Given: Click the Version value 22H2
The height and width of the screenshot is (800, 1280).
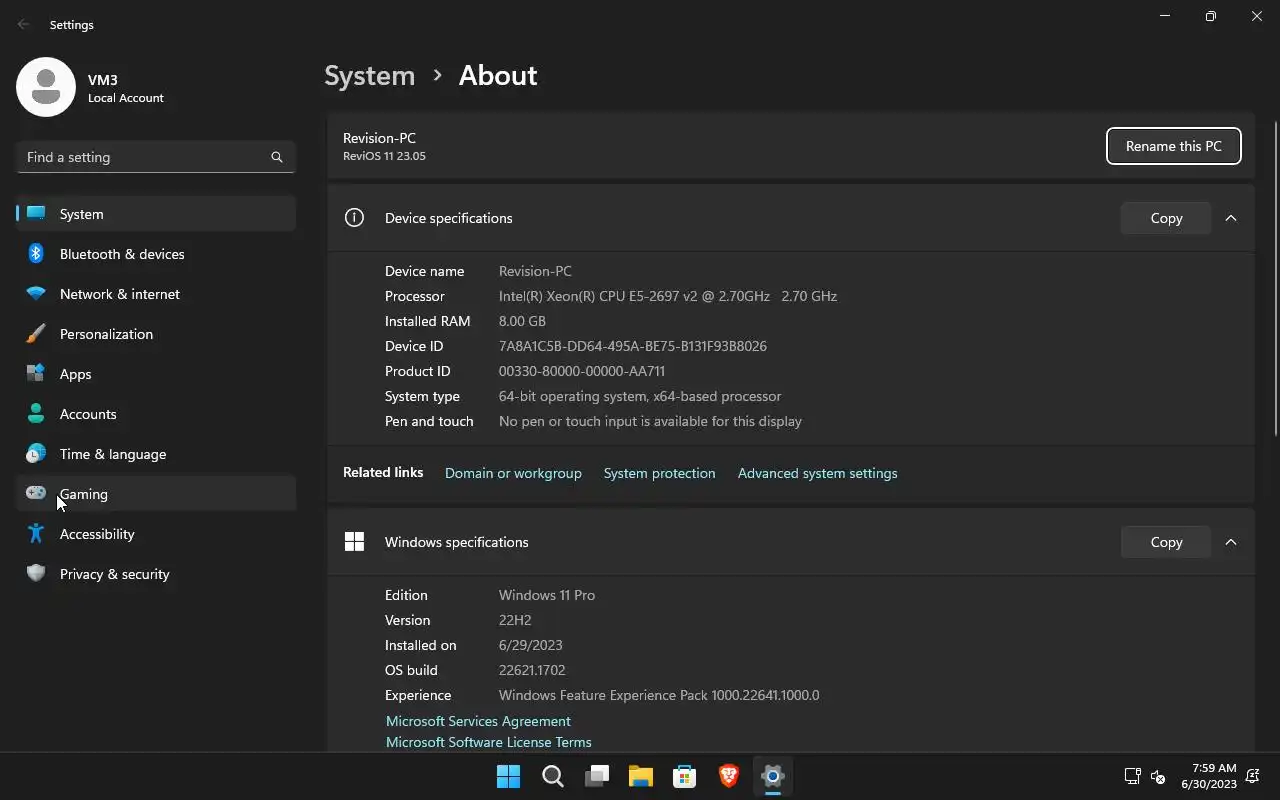Looking at the screenshot, I should click(515, 620).
